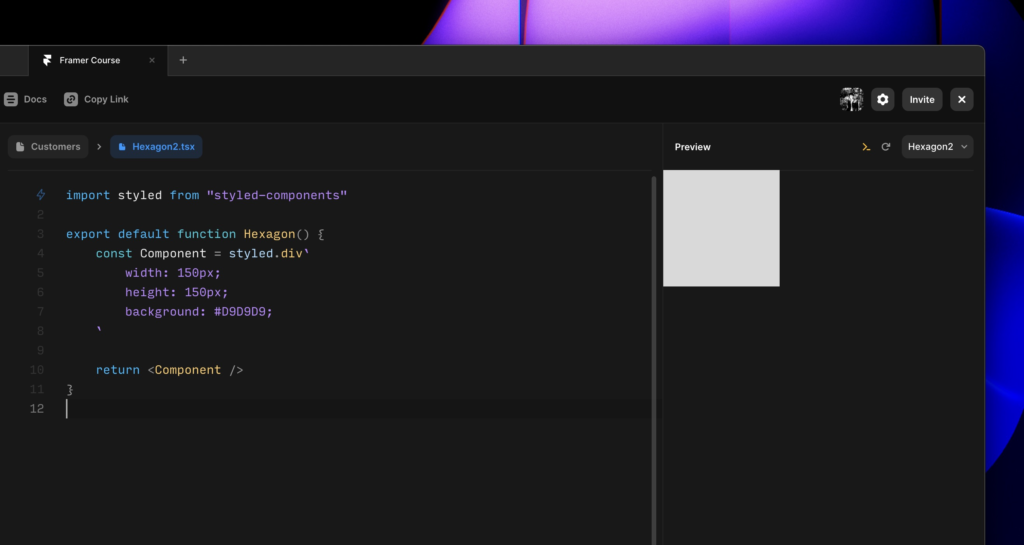Open the Docs panel
Screen dimensions: 1024x545
(25, 99)
